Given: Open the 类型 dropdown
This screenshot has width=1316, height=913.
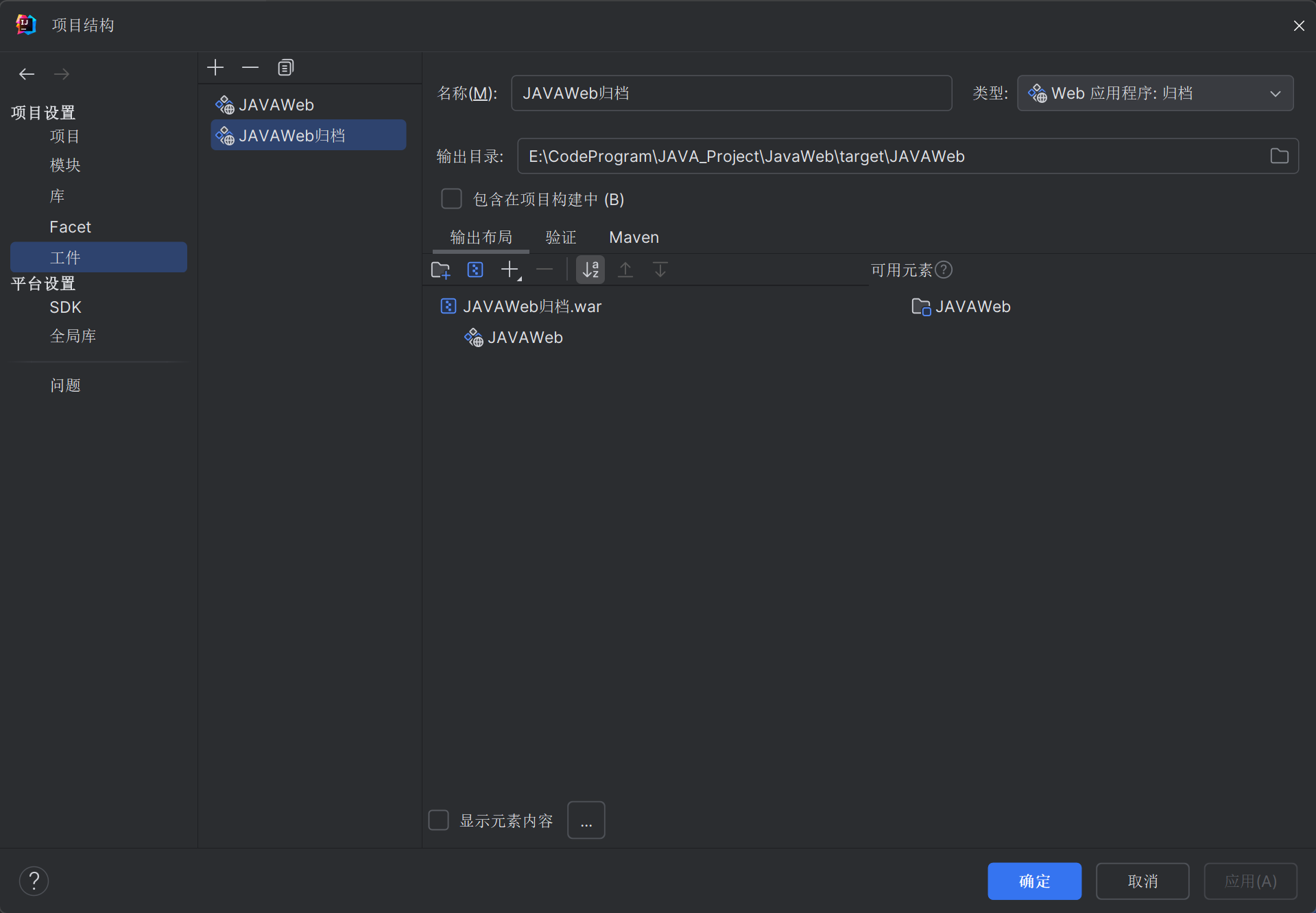Looking at the screenshot, I should click(x=1156, y=93).
